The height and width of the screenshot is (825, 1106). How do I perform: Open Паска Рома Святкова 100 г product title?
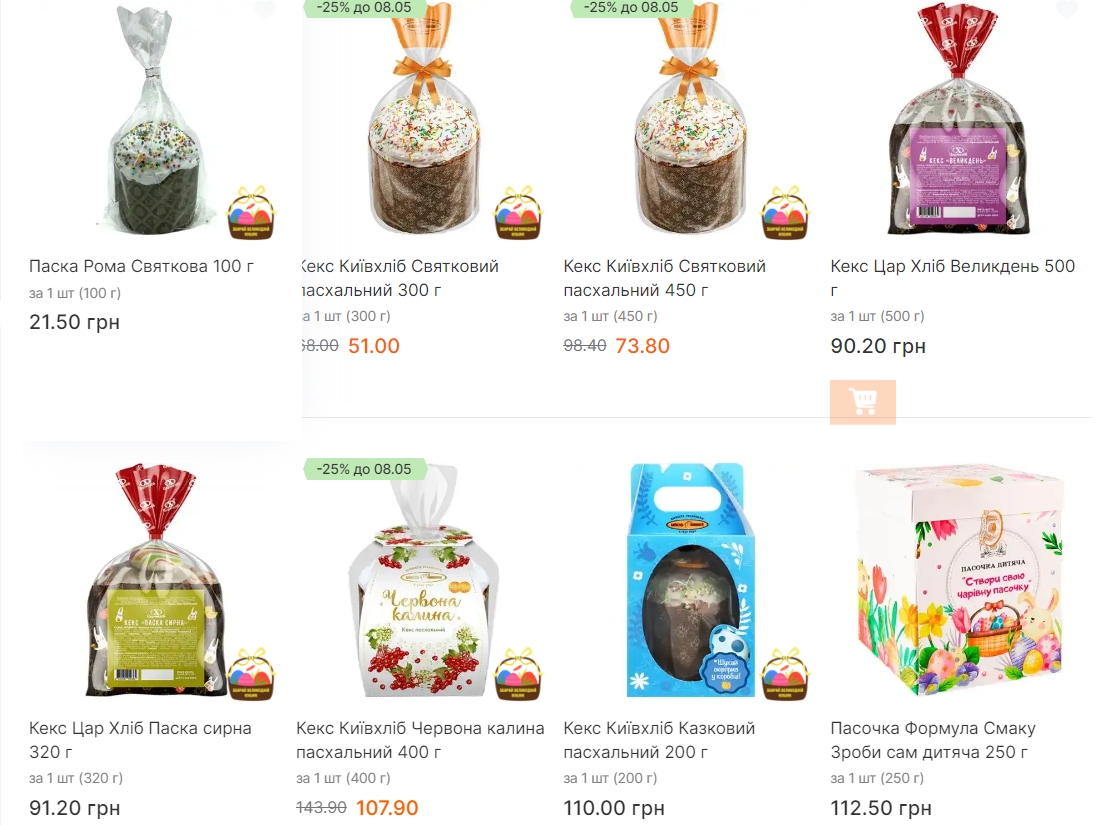pos(141,267)
